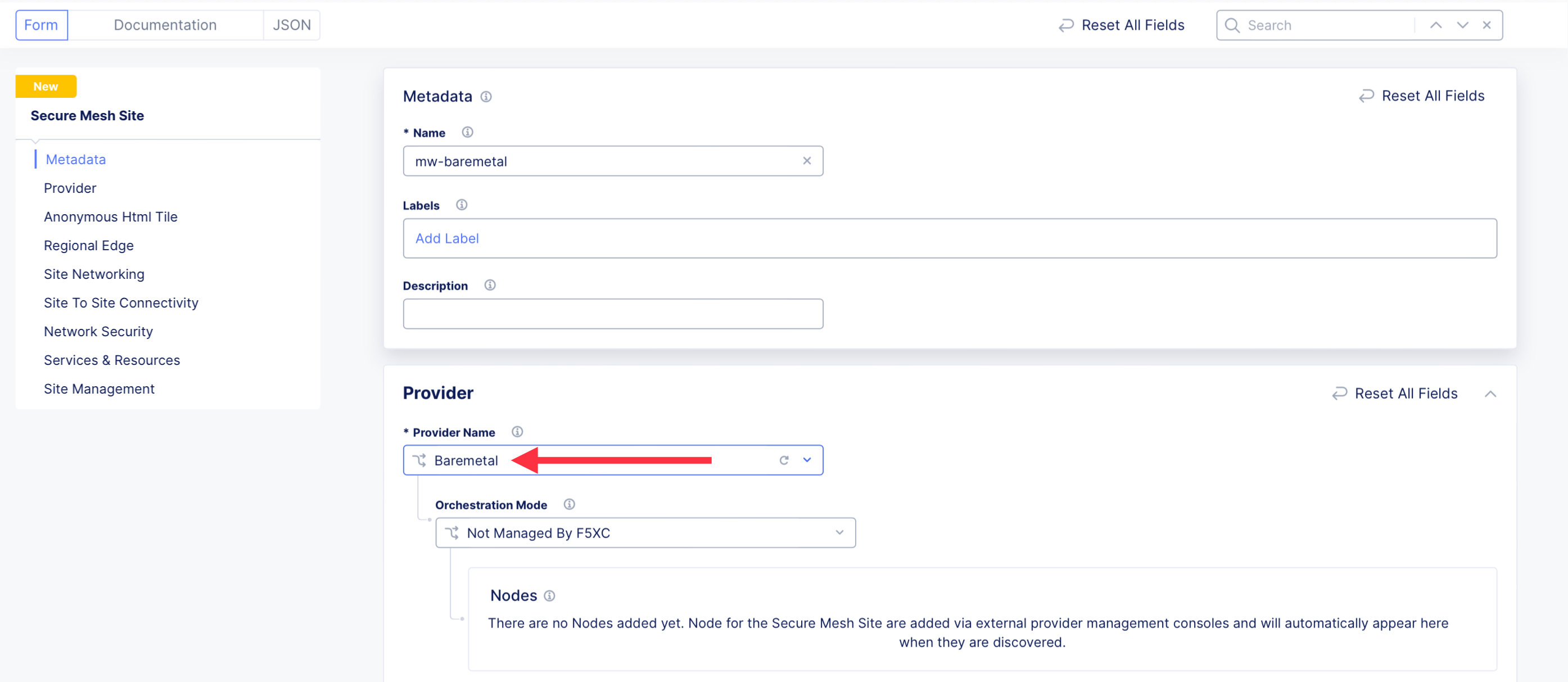Screen dimensions: 1568x682
Task: Go to Site Networking in sidebar
Action: [x=94, y=274]
